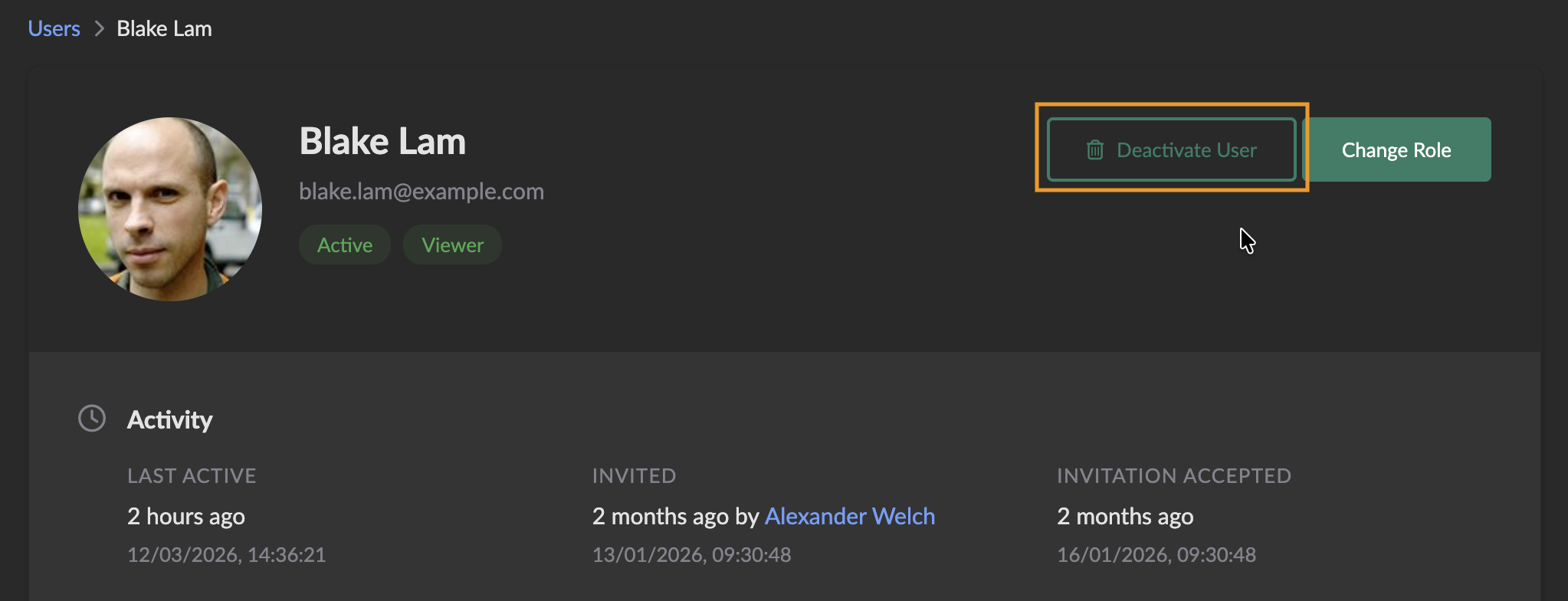Click the 16/01/2026 invitation accepted timestamp
This screenshot has height=601, width=1568.
1156,555
